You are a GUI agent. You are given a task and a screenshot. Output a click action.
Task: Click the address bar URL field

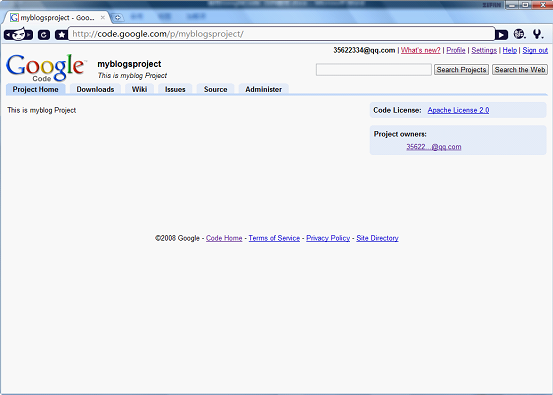[x=281, y=34]
